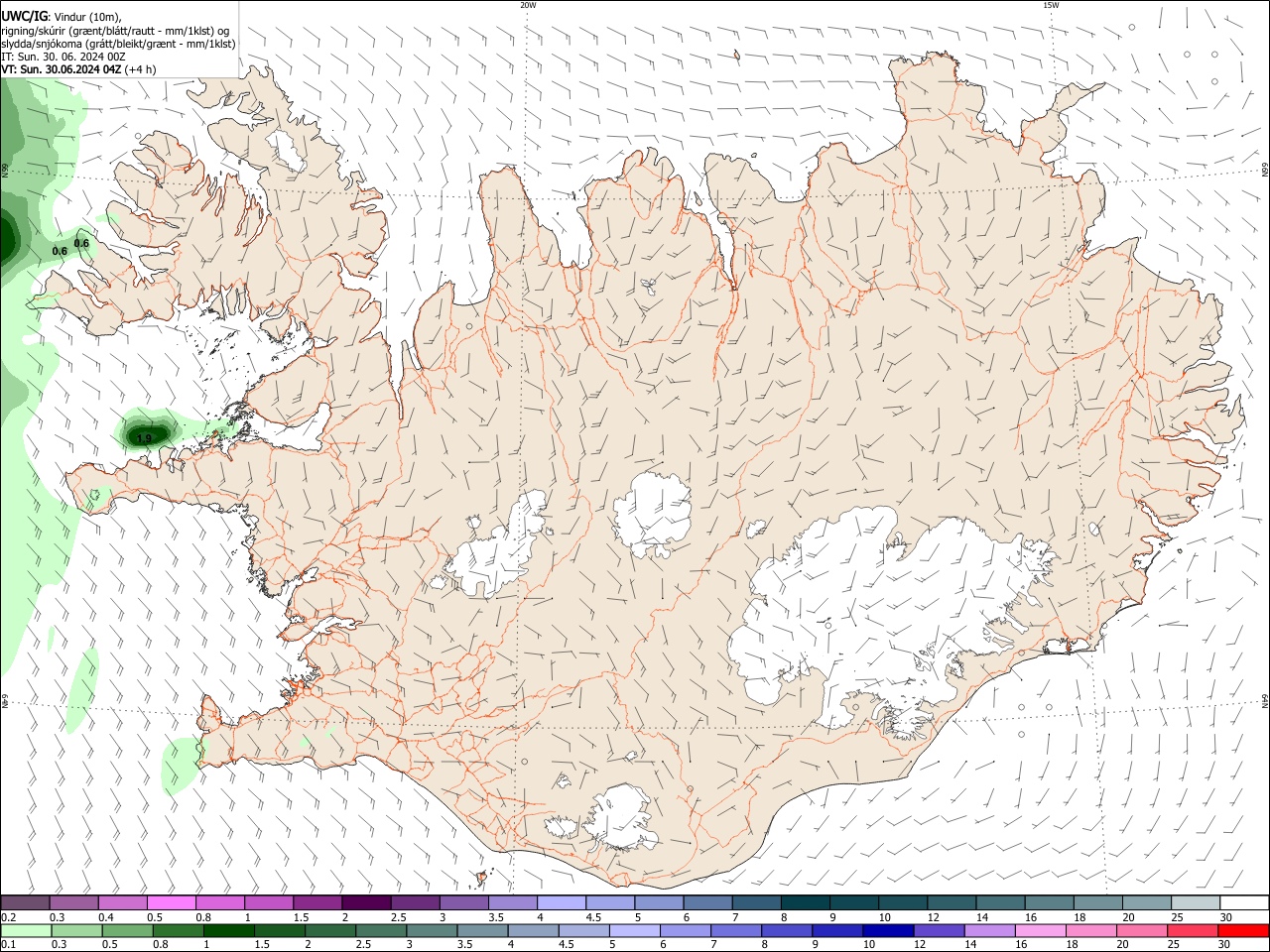Screen dimensions: 1270x952
Task: Pick the bright red 30 swatch in lower legend
Action: click(1242, 931)
